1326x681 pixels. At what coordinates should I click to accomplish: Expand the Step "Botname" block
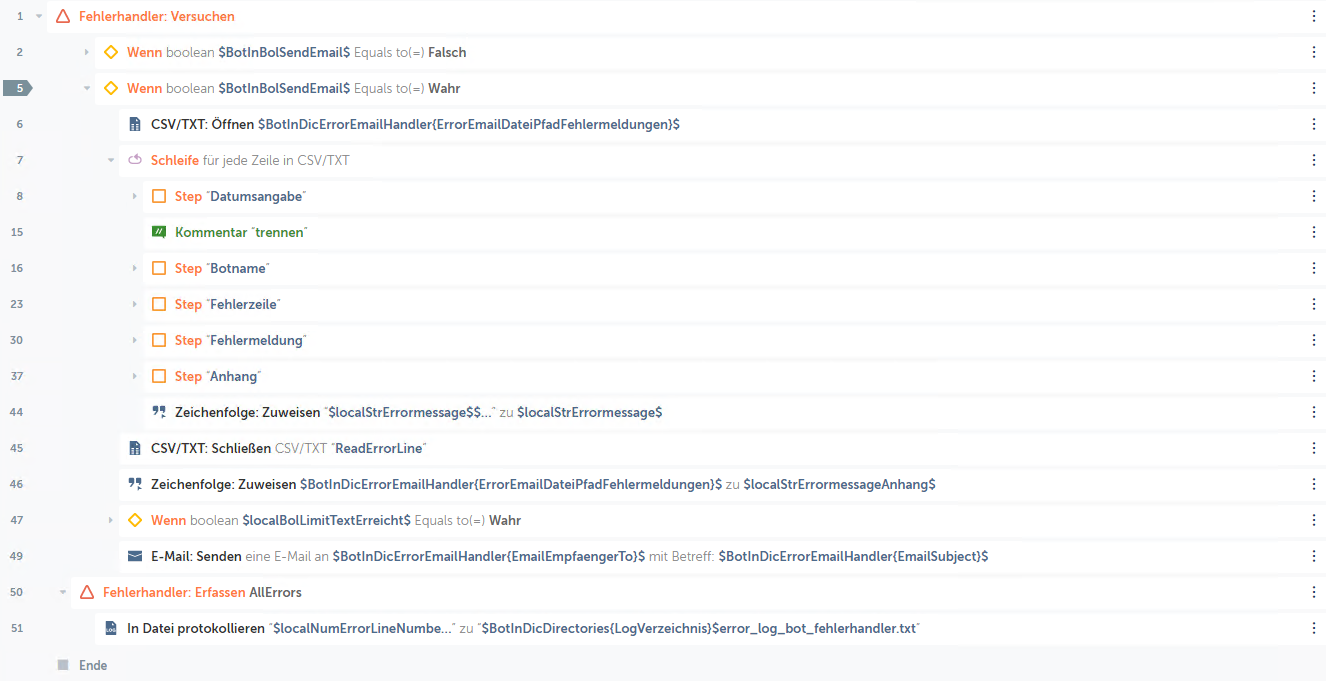tap(135, 268)
